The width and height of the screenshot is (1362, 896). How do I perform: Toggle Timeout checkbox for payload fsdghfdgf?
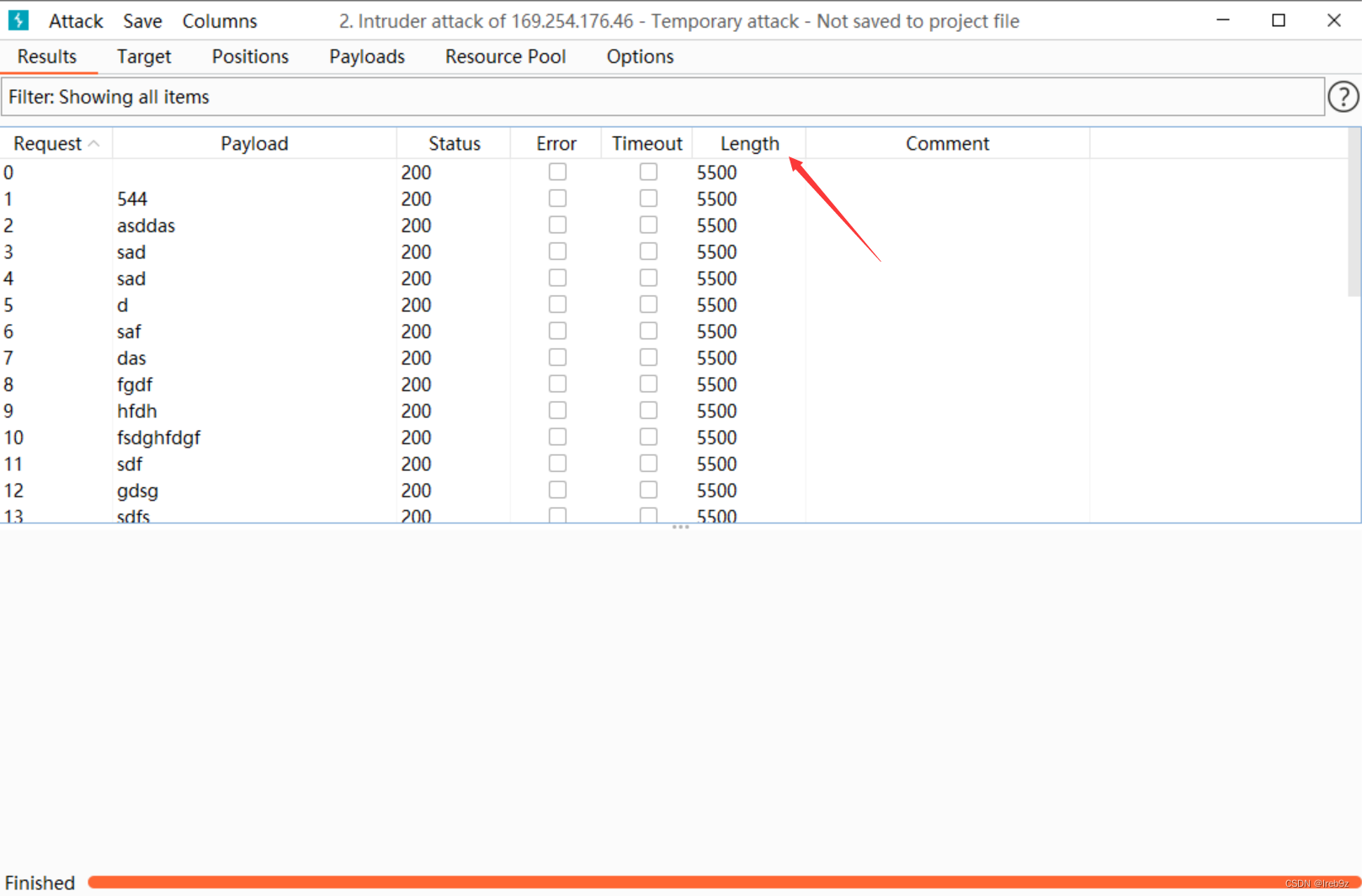tap(648, 437)
